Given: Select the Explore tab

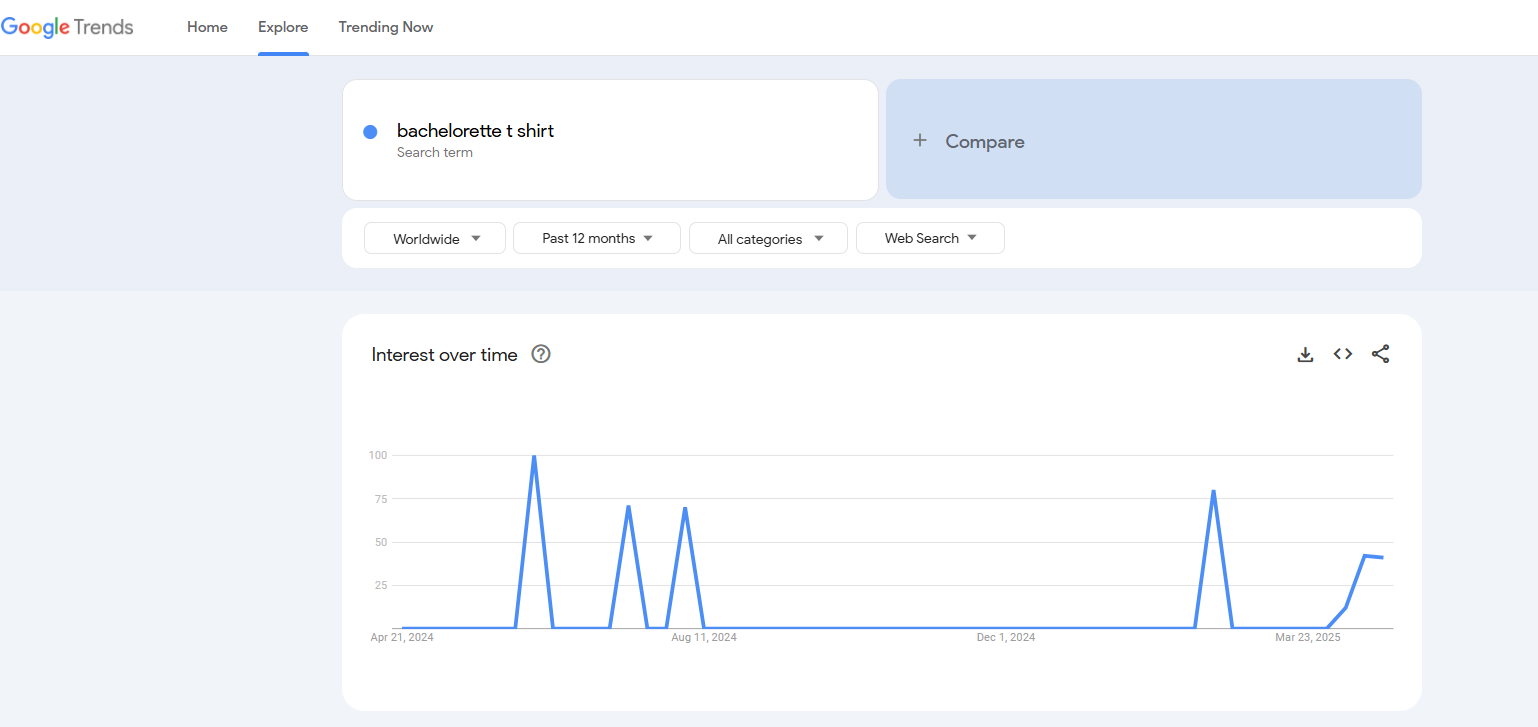Looking at the screenshot, I should click(x=283, y=27).
